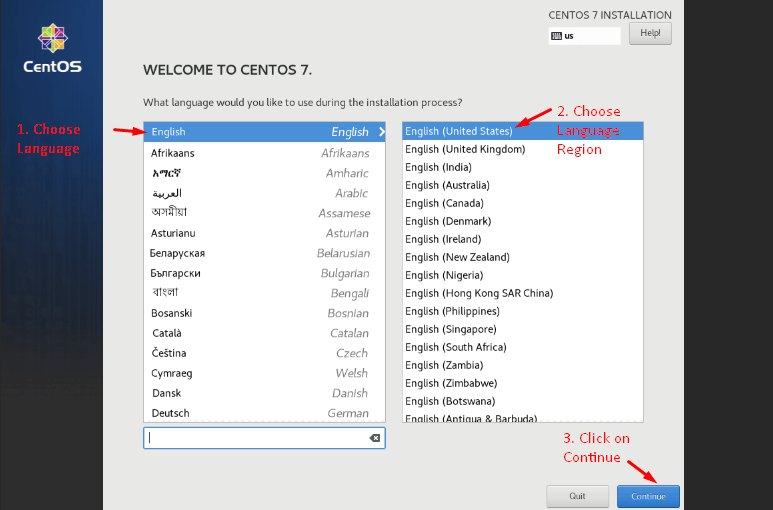The image size is (773, 510).
Task: Choose English (Botswana) region
Action: (523, 401)
